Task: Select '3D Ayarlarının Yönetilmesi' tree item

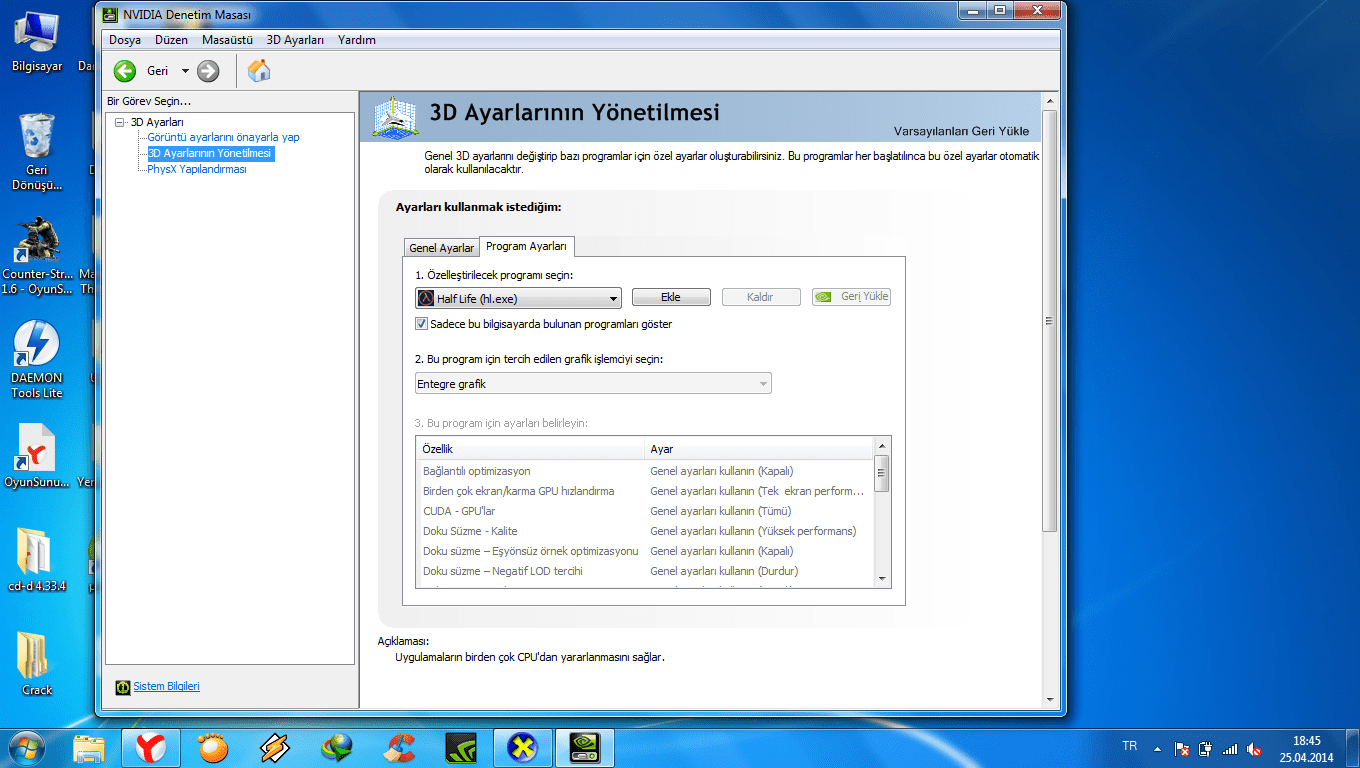Action: pyautogui.click(x=210, y=154)
